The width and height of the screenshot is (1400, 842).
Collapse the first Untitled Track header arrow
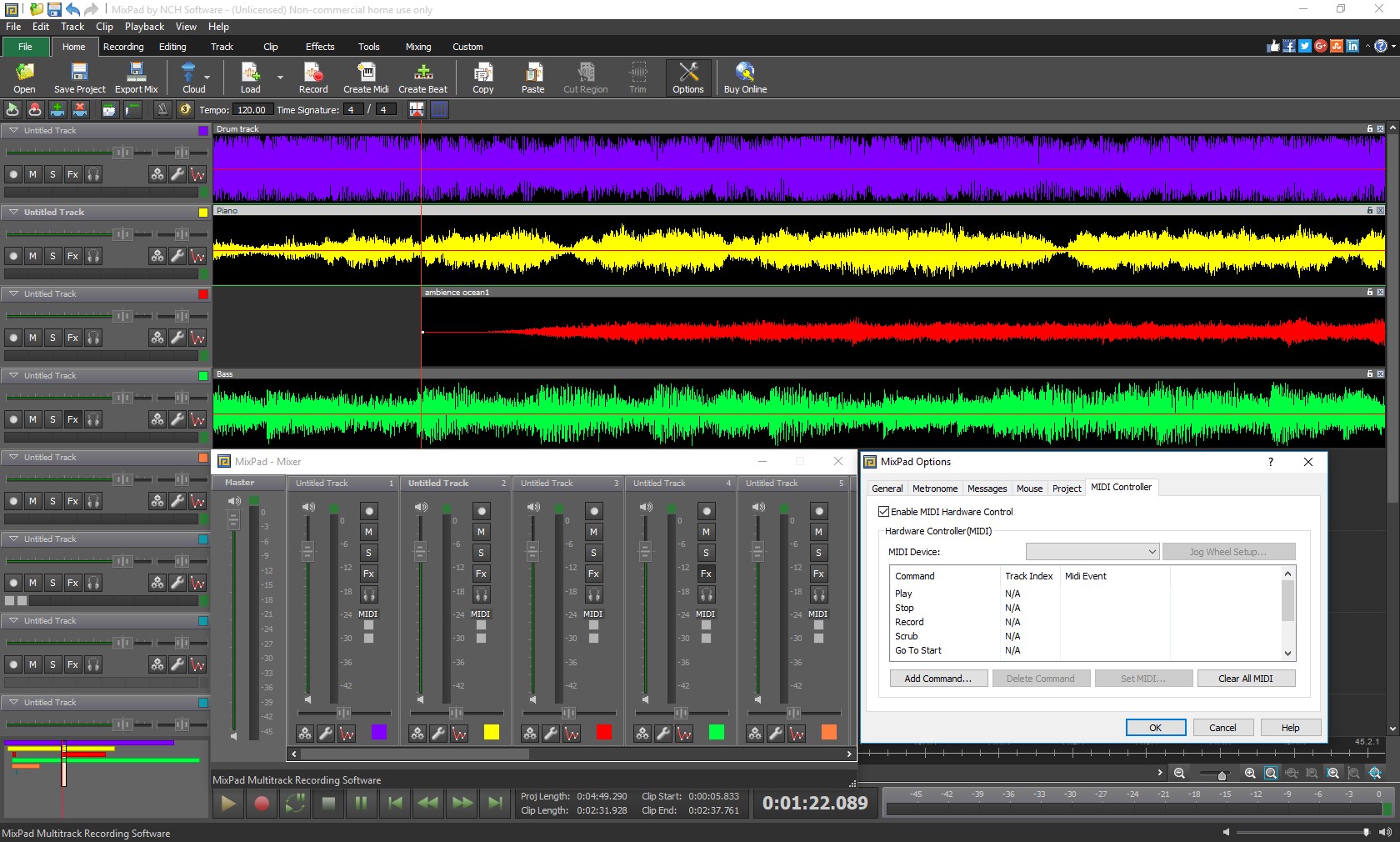(x=13, y=131)
